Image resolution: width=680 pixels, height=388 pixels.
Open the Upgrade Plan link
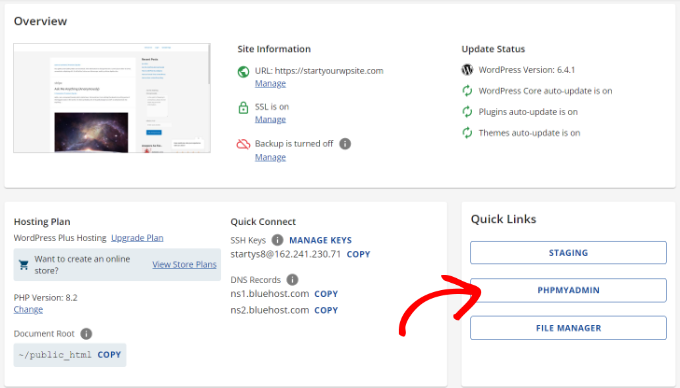pos(137,238)
